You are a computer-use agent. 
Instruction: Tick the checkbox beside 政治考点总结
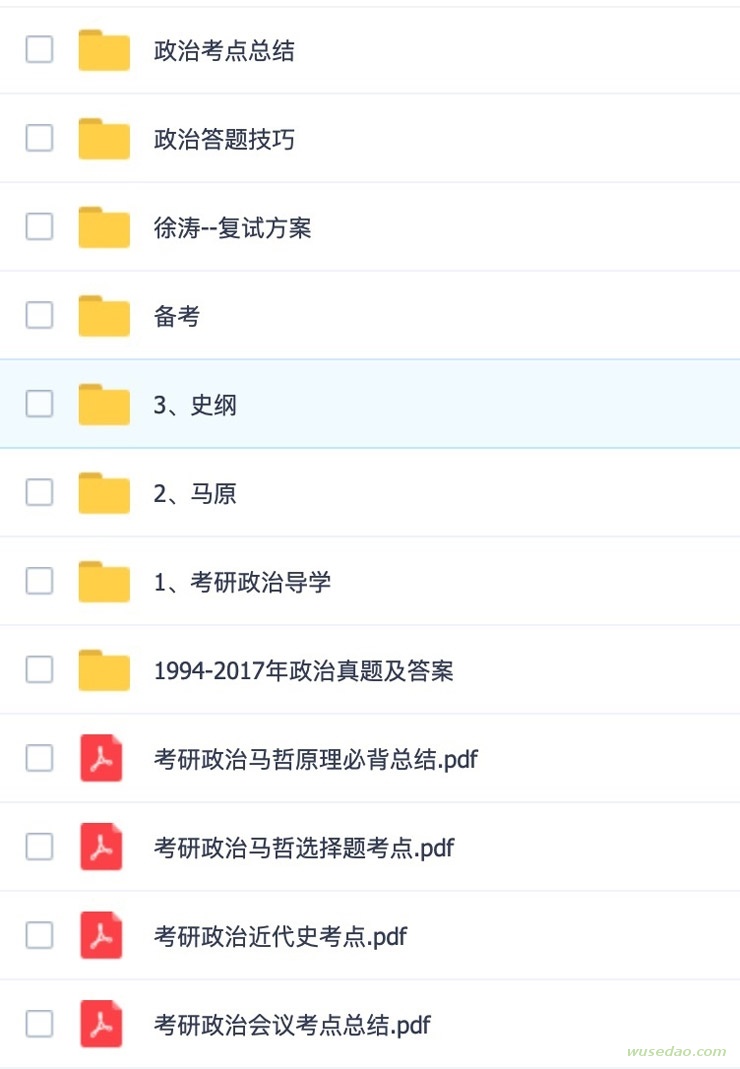(40, 49)
